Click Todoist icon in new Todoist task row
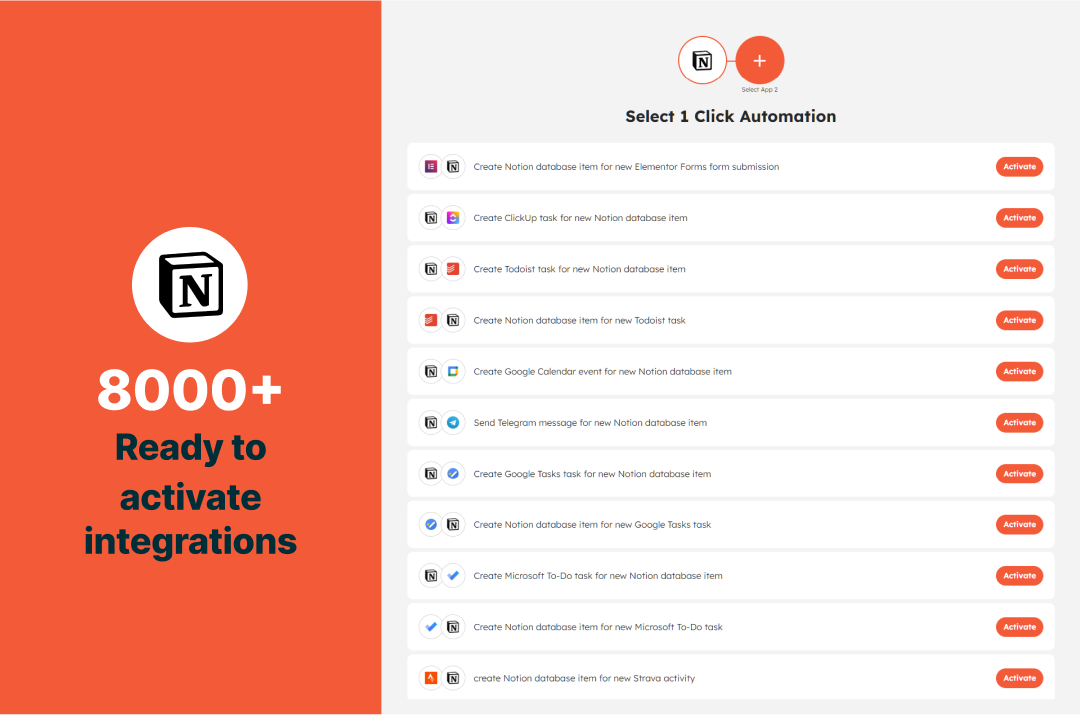Screen dimensions: 1080x715 point(430,320)
